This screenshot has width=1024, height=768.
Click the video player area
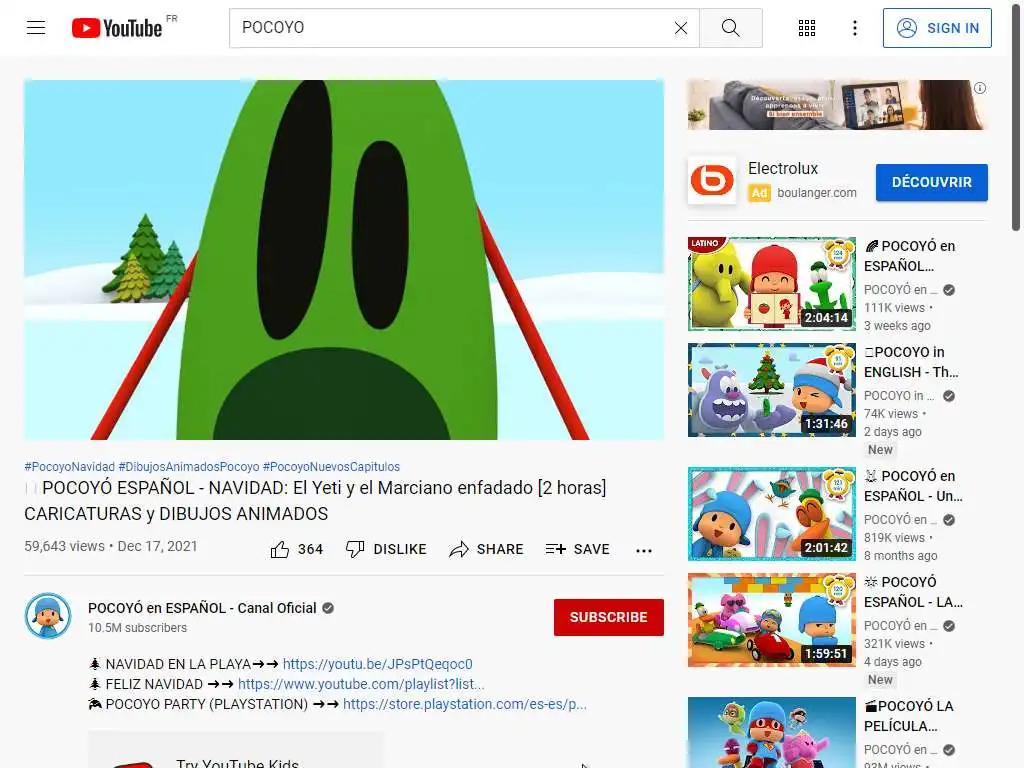[344, 260]
